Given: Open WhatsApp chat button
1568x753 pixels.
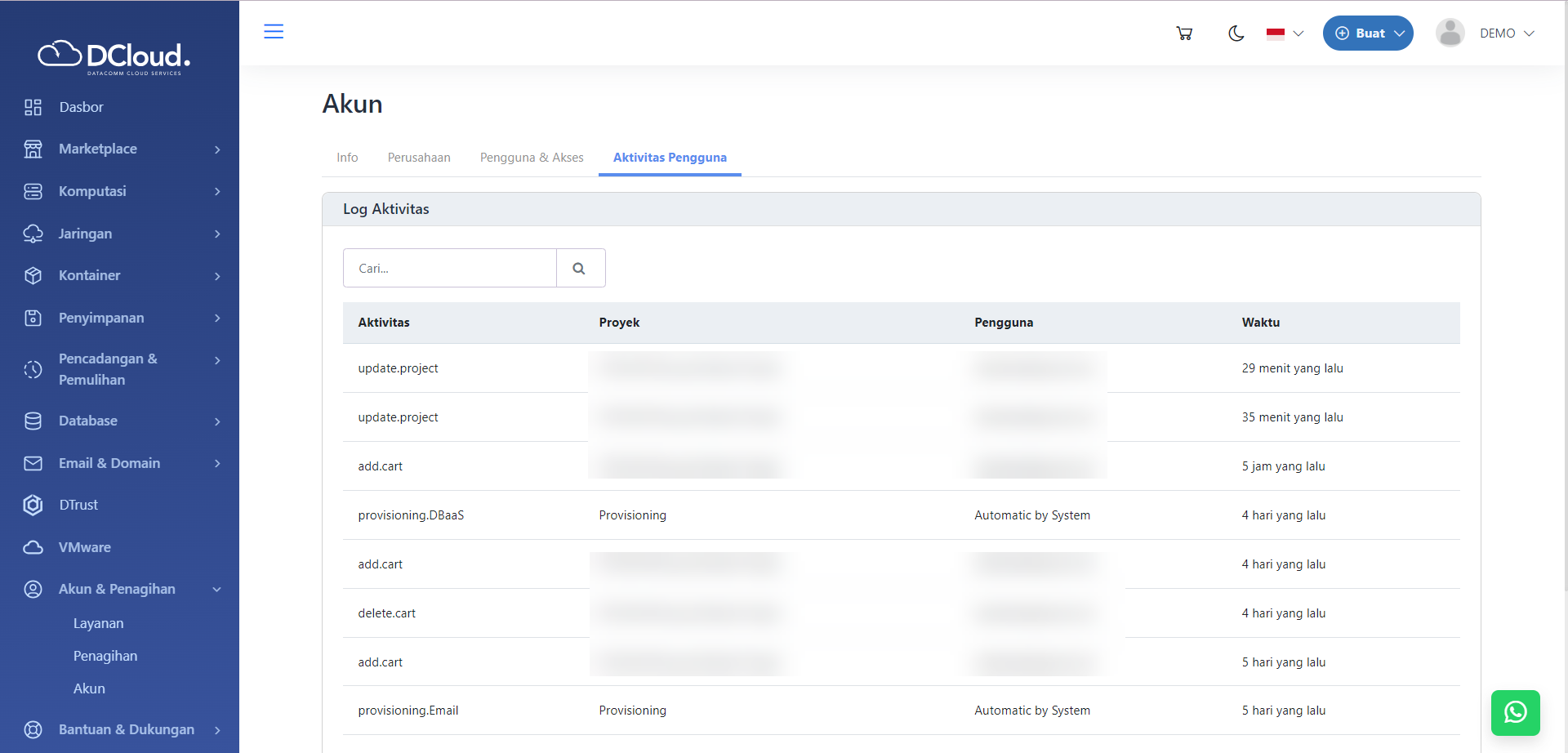Looking at the screenshot, I should tap(1515, 712).
